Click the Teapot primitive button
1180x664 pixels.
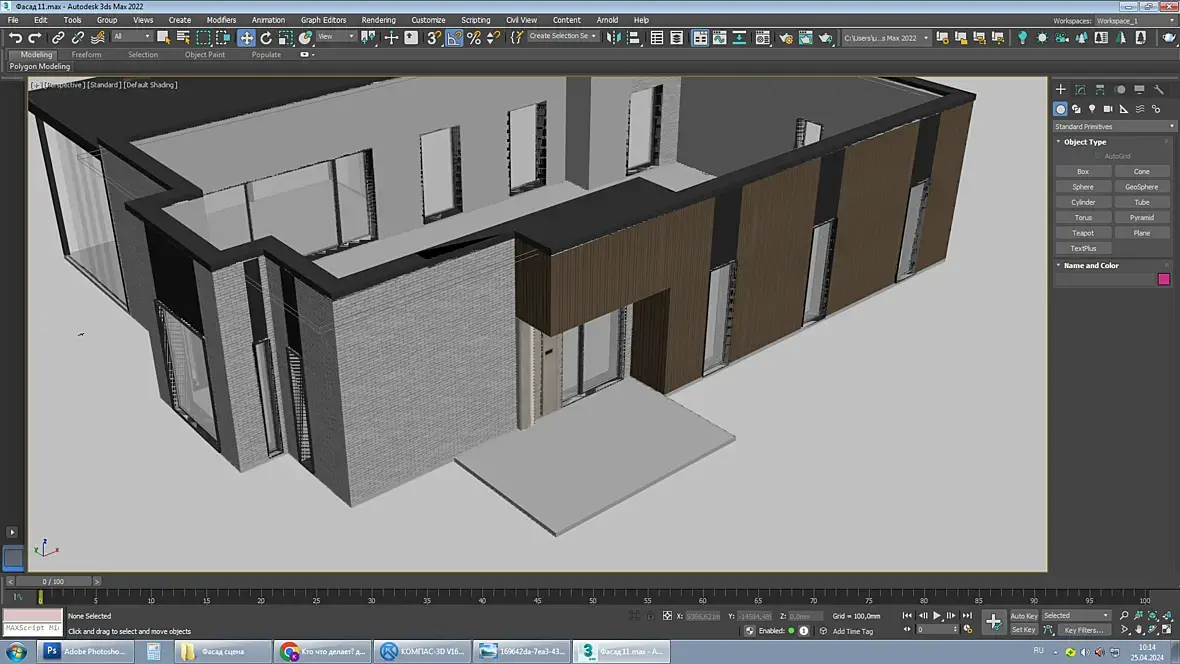pyautogui.click(x=1083, y=233)
